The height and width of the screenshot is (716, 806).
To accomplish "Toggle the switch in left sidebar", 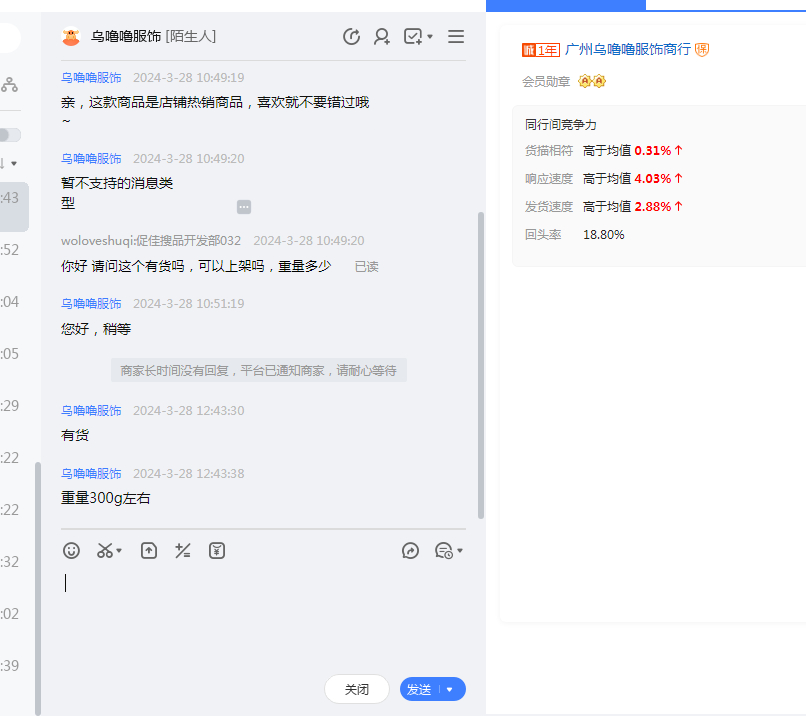I will 9,135.
